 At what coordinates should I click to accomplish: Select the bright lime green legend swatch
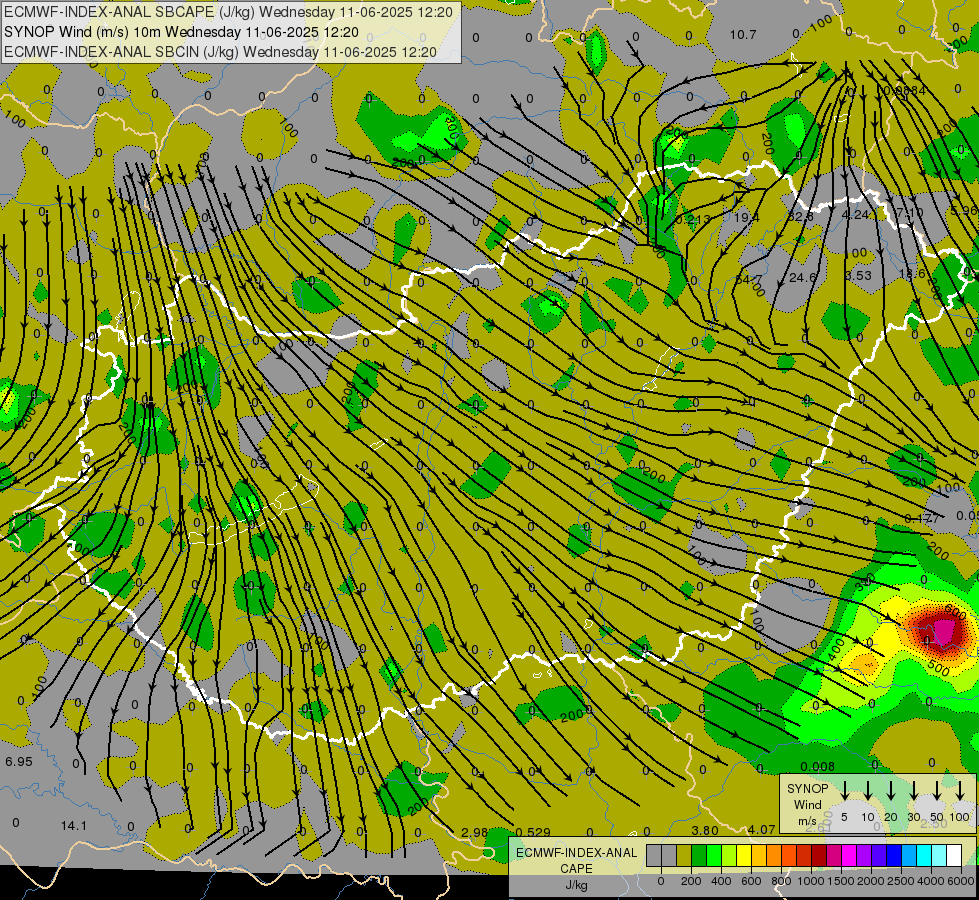(x=714, y=855)
